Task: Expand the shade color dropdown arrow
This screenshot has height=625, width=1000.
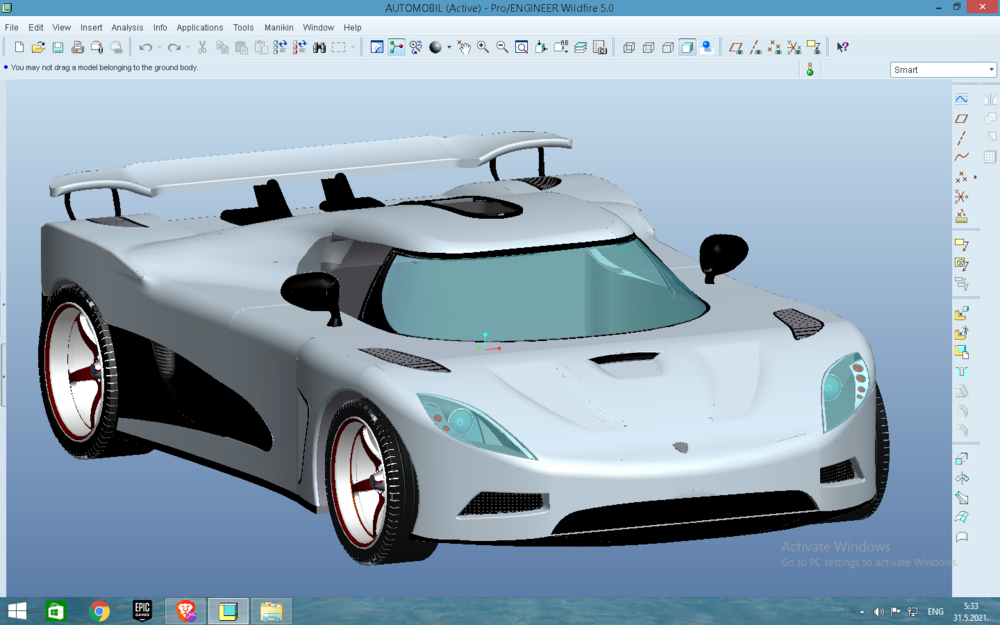Action: click(449, 47)
